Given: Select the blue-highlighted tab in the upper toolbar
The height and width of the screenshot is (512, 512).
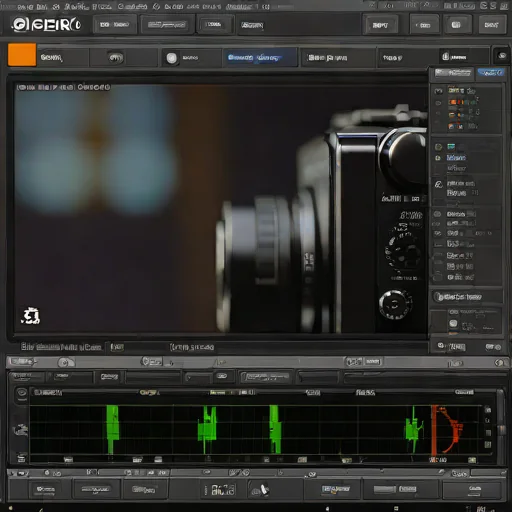Looking at the screenshot, I should tap(260, 58).
